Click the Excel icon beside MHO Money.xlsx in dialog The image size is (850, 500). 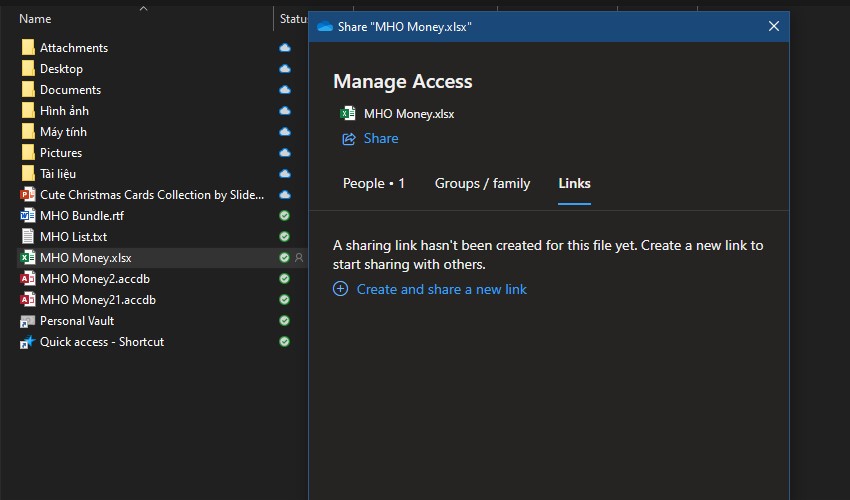(348, 114)
